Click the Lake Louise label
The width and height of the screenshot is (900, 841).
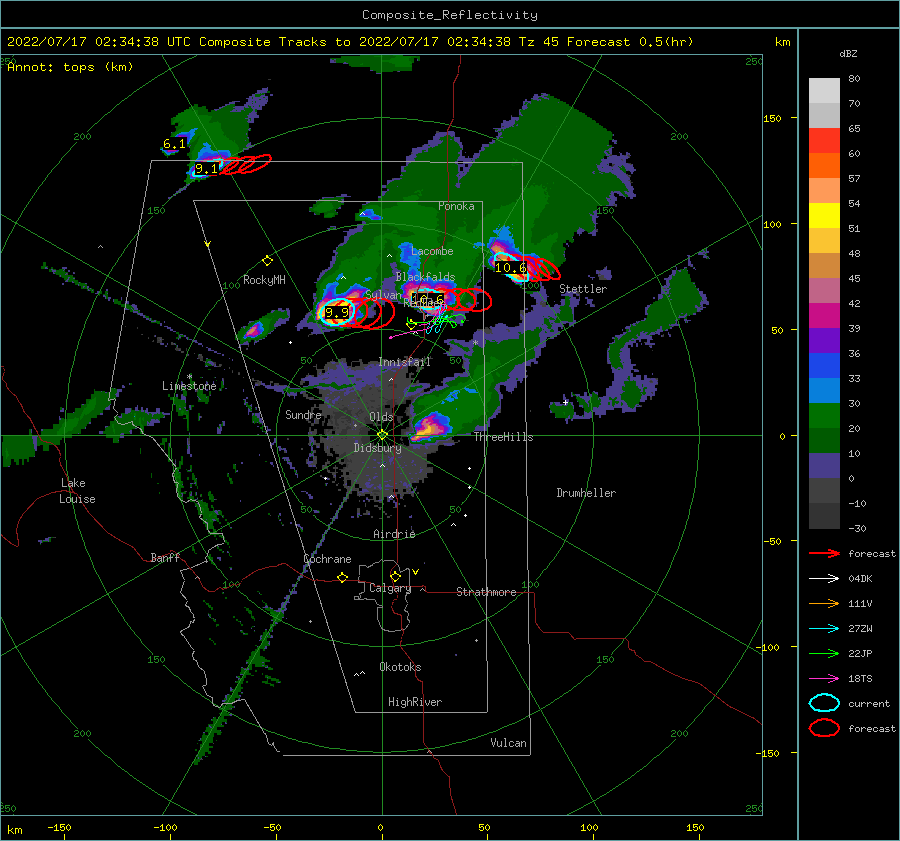(x=77, y=491)
